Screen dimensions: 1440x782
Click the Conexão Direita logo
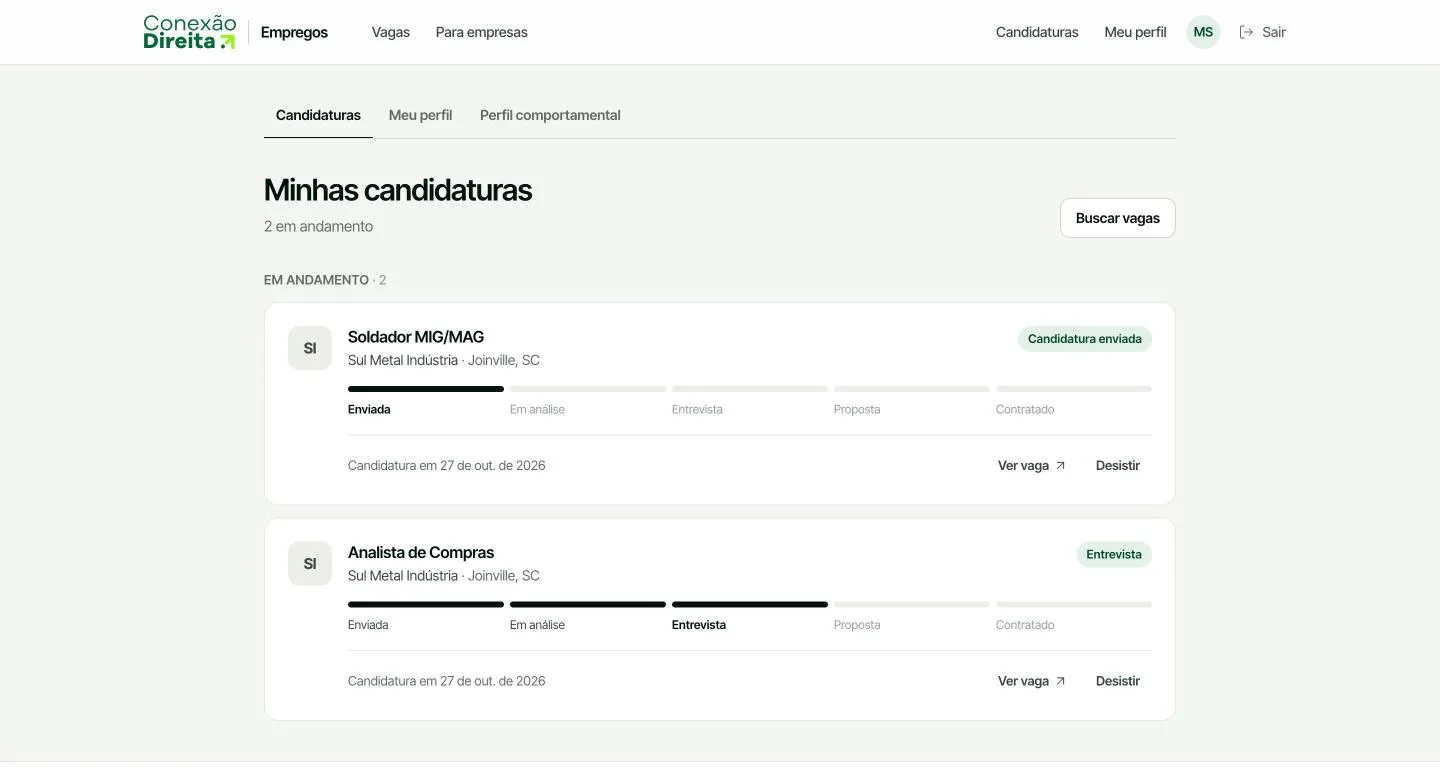[x=190, y=32]
